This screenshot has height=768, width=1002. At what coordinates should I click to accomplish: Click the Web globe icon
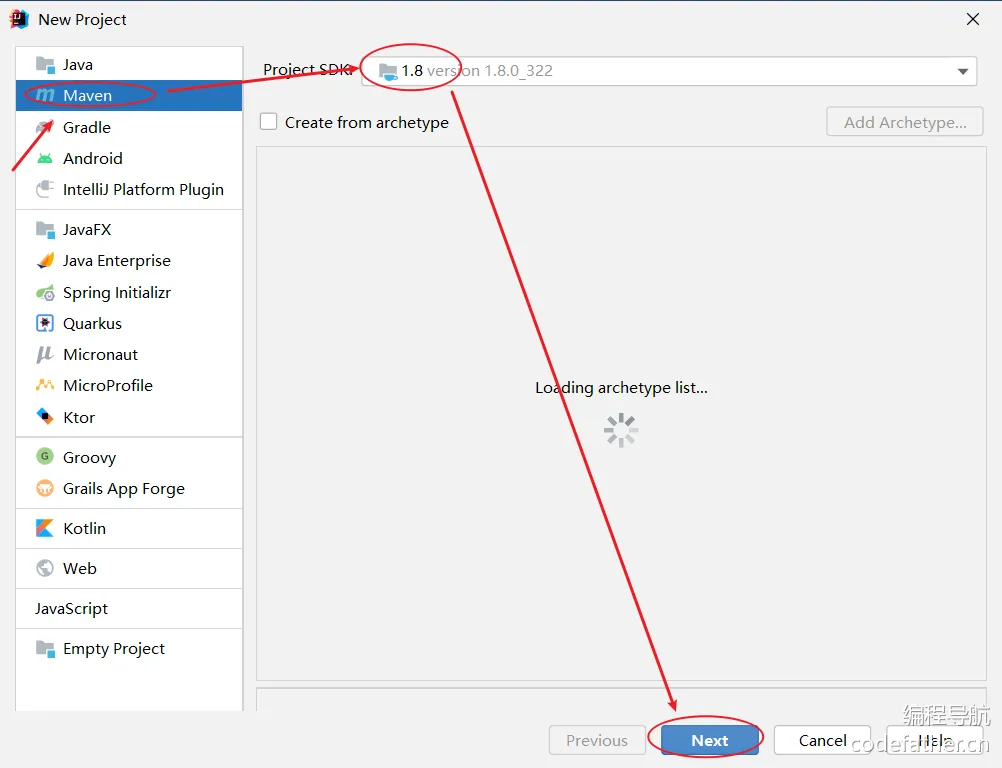click(45, 568)
